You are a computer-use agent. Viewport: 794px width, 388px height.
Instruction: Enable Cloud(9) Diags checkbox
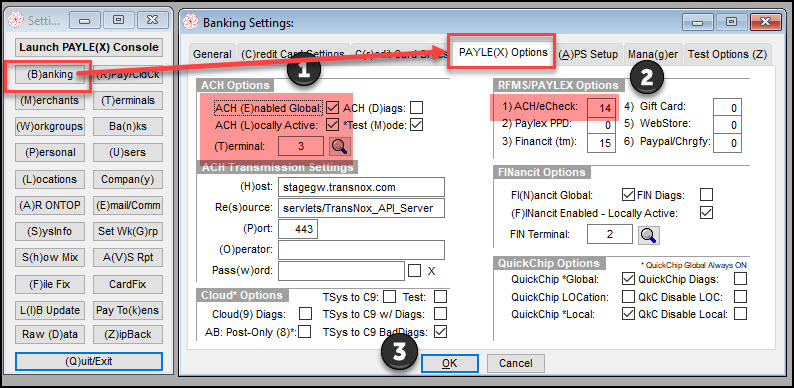tap(305, 314)
